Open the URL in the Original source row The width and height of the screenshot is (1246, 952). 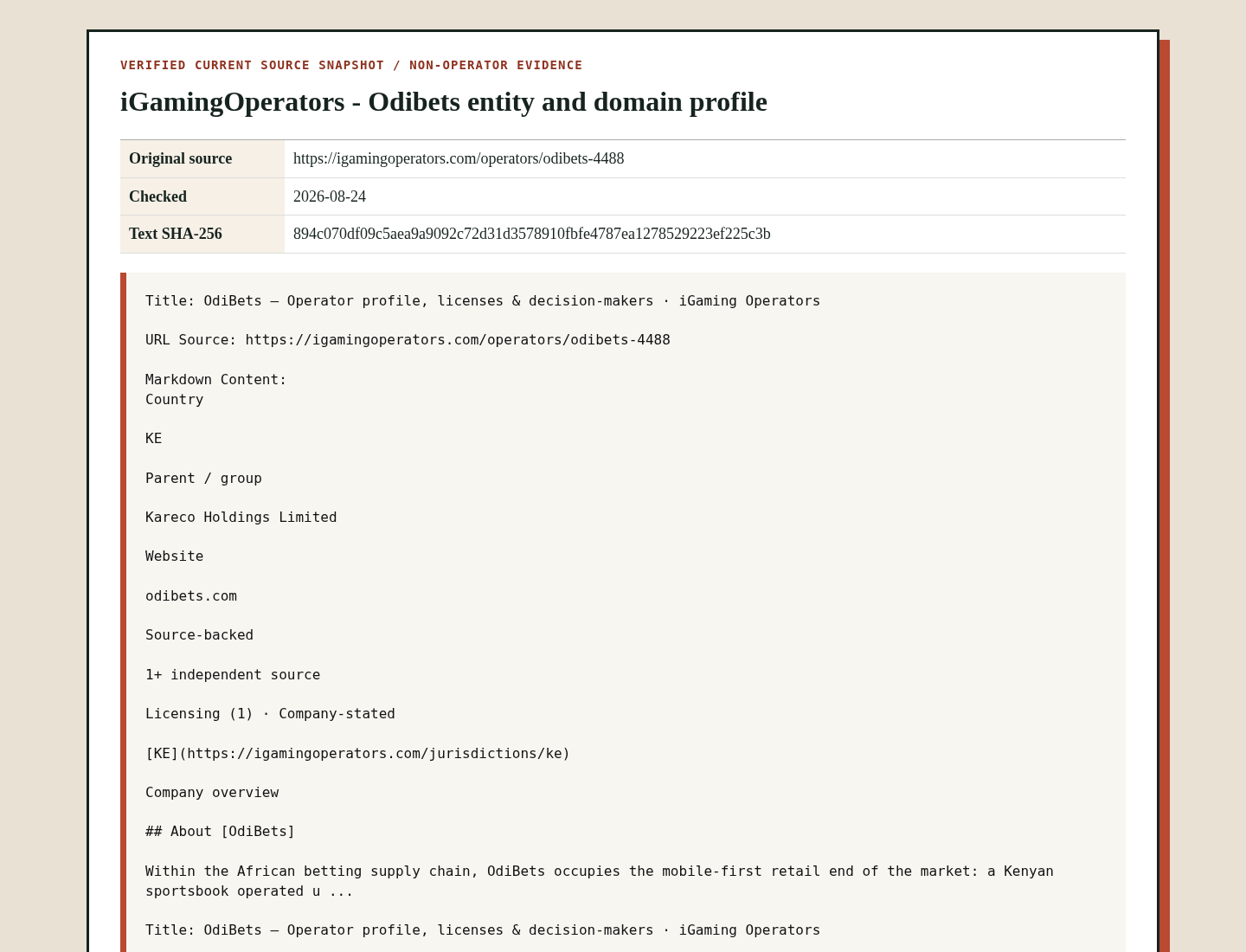coord(459,158)
